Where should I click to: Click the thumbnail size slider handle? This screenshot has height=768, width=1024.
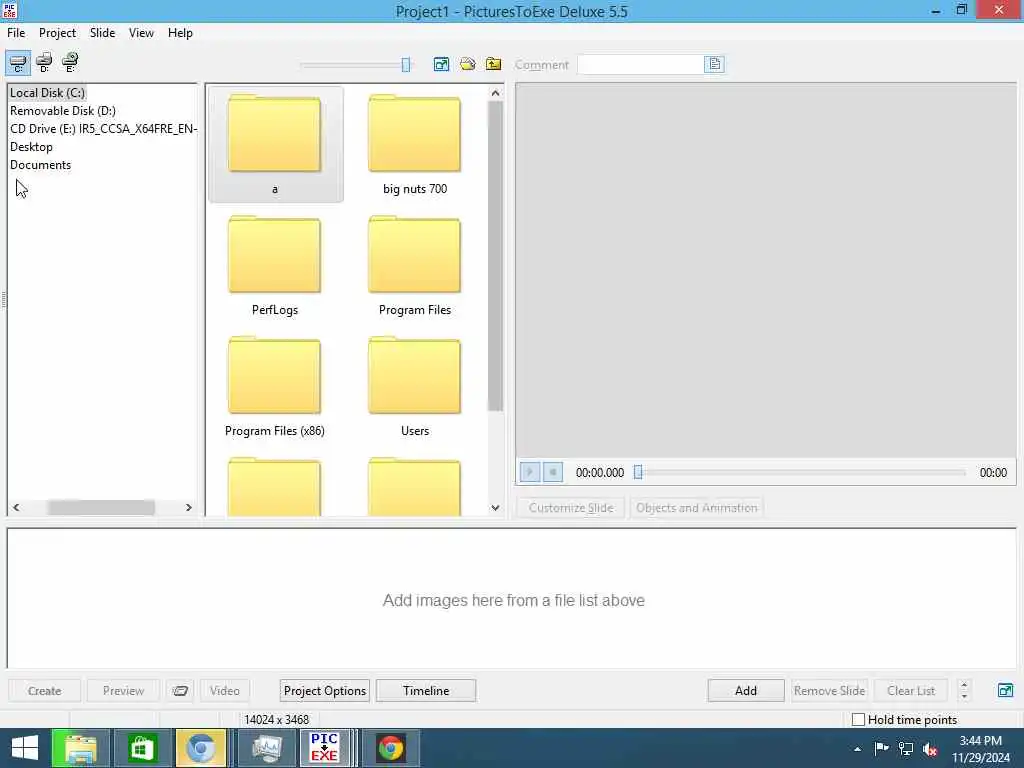(406, 64)
